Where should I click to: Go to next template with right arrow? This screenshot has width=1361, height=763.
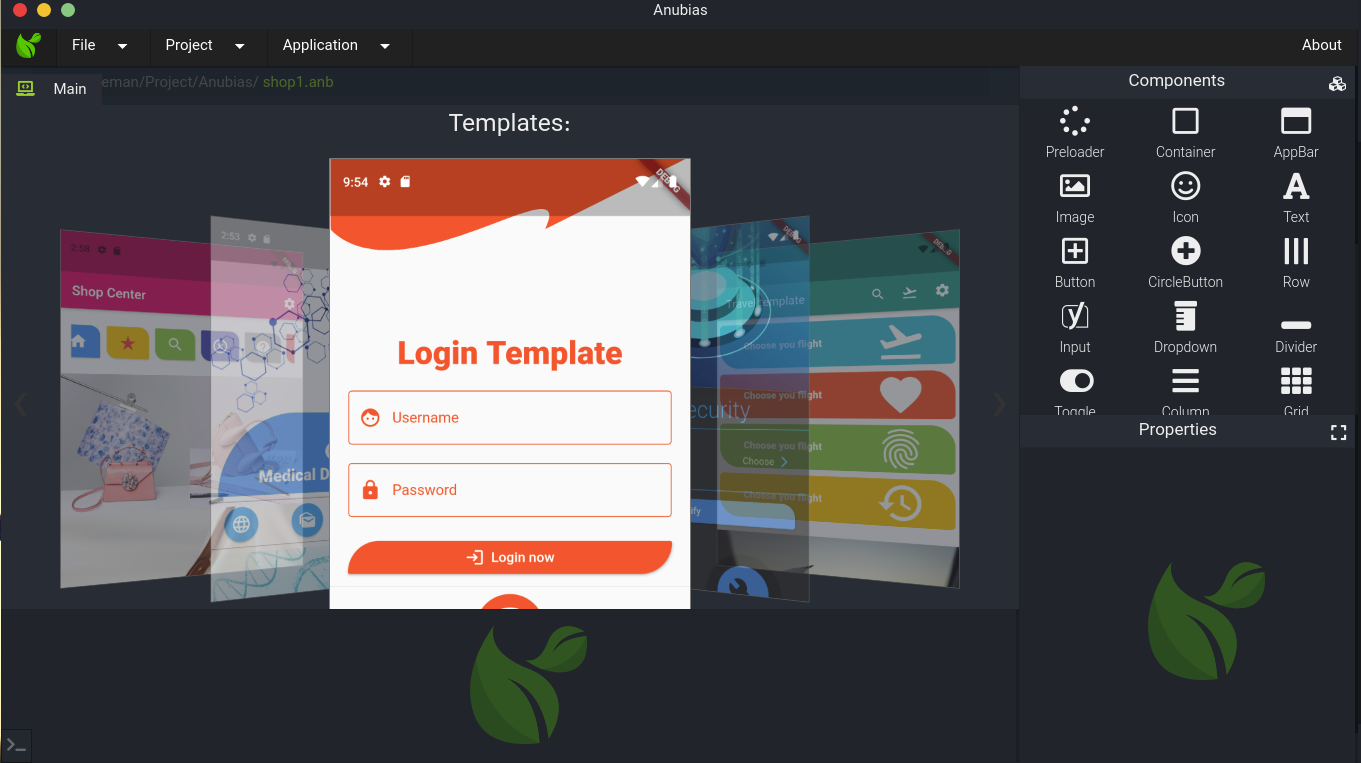click(x=999, y=404)
